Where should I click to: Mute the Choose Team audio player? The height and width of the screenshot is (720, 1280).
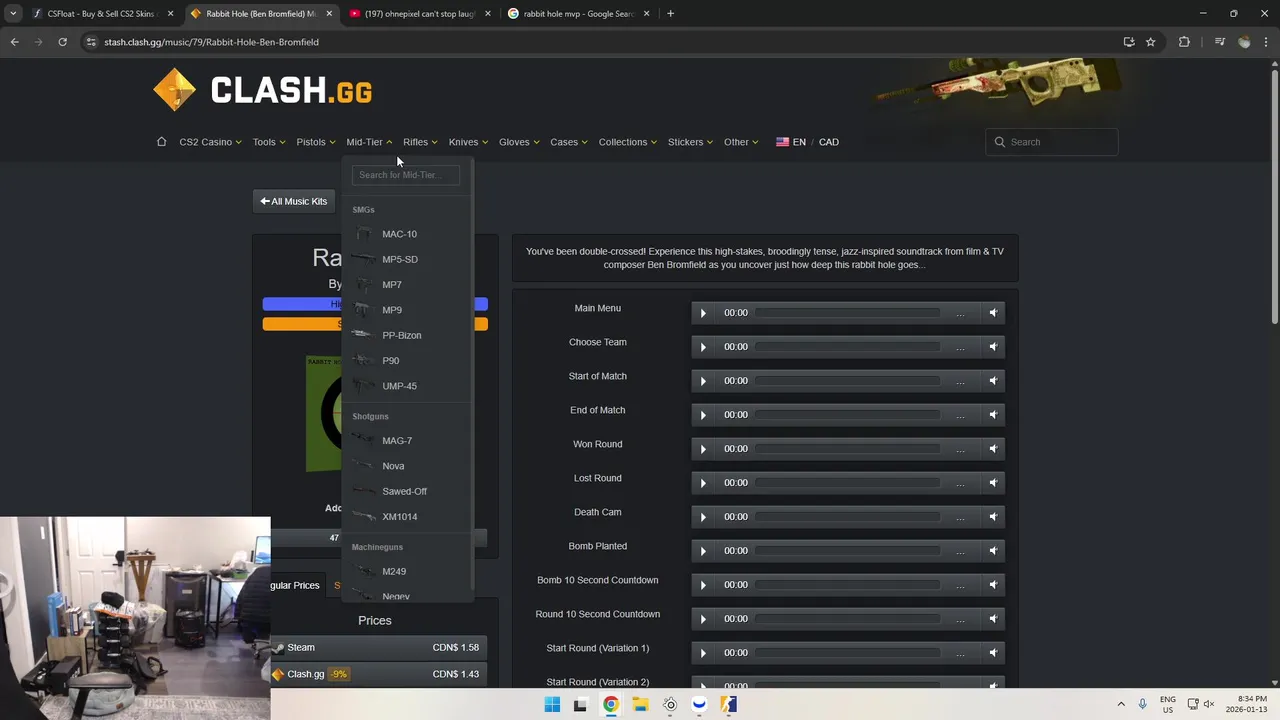point(993,347)
